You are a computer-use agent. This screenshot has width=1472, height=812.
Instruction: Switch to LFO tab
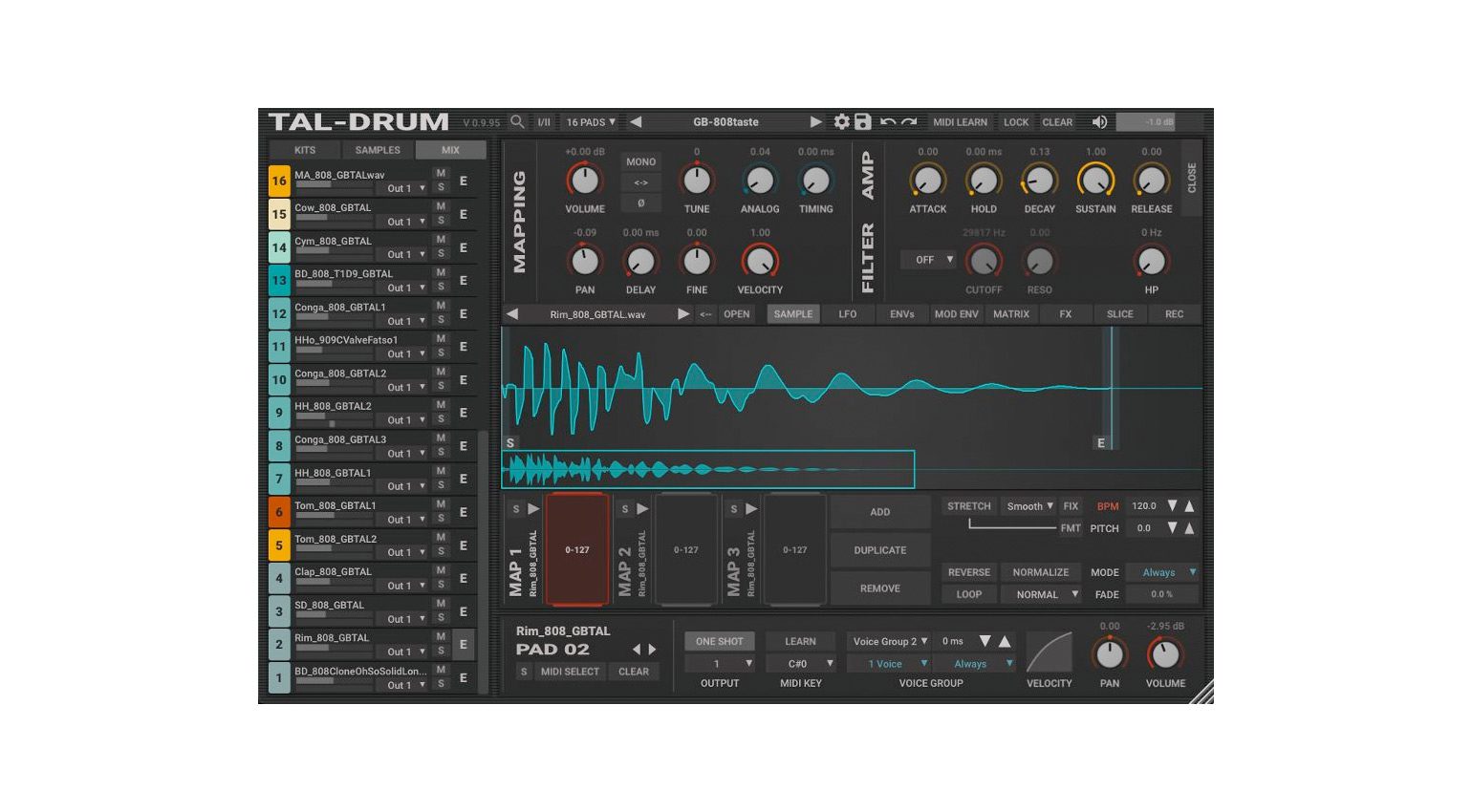(848, 313)
